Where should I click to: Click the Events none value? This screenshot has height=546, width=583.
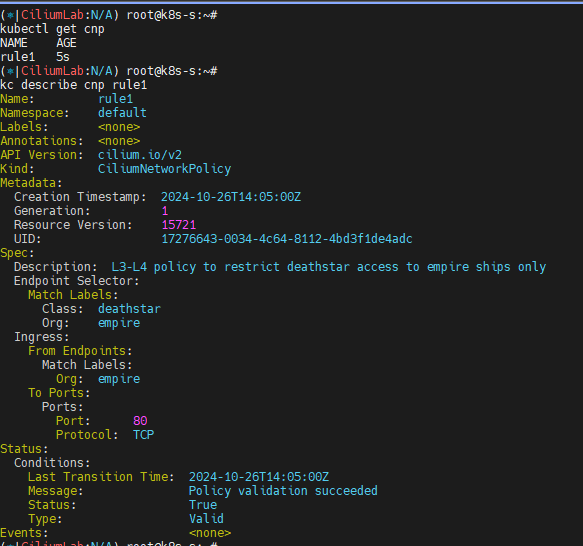click(210, 533)
